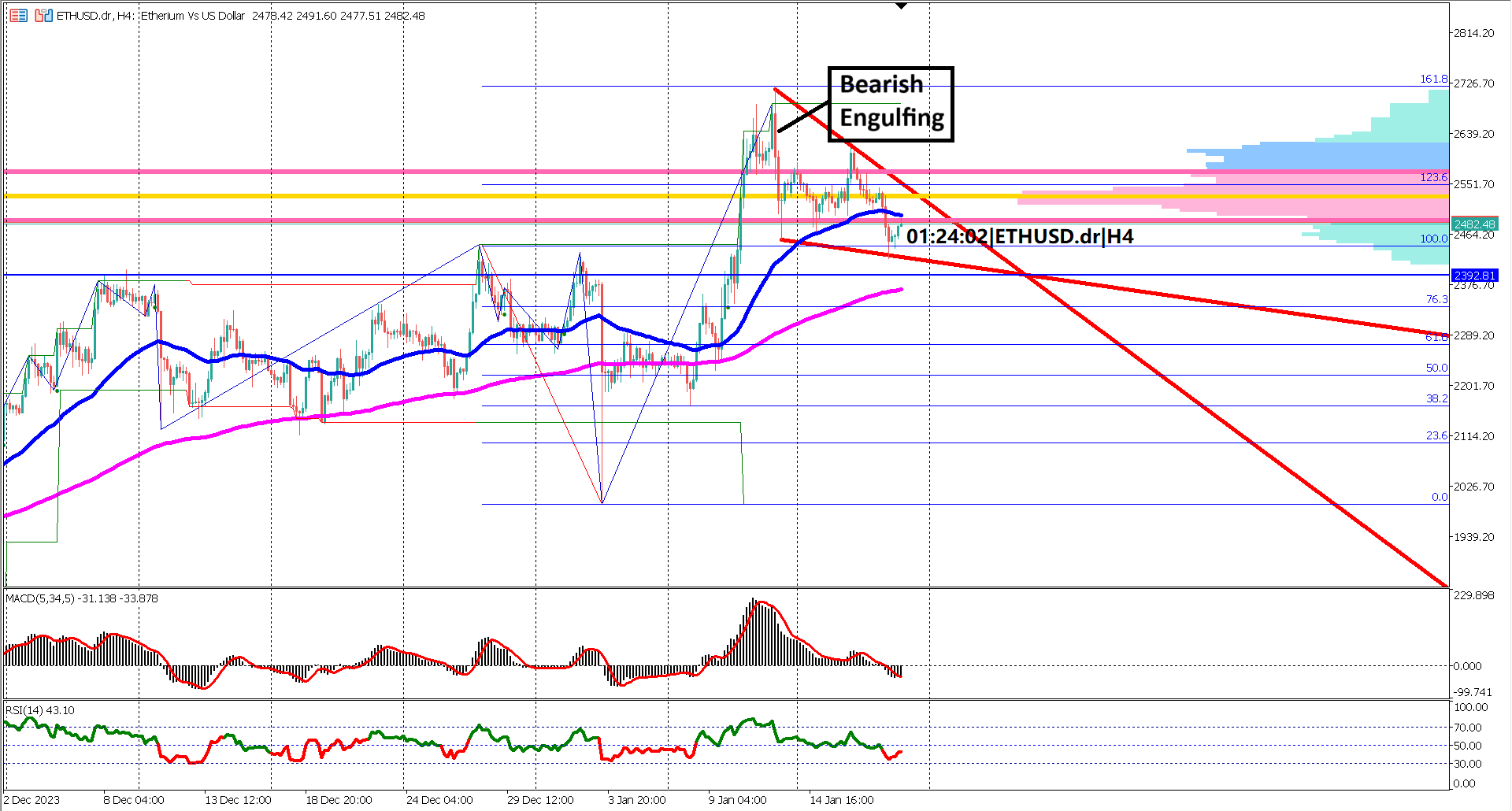Click the black triangle marker above the chart
The width and height of the screenshot is (1512, 811).
click(900, 6)
